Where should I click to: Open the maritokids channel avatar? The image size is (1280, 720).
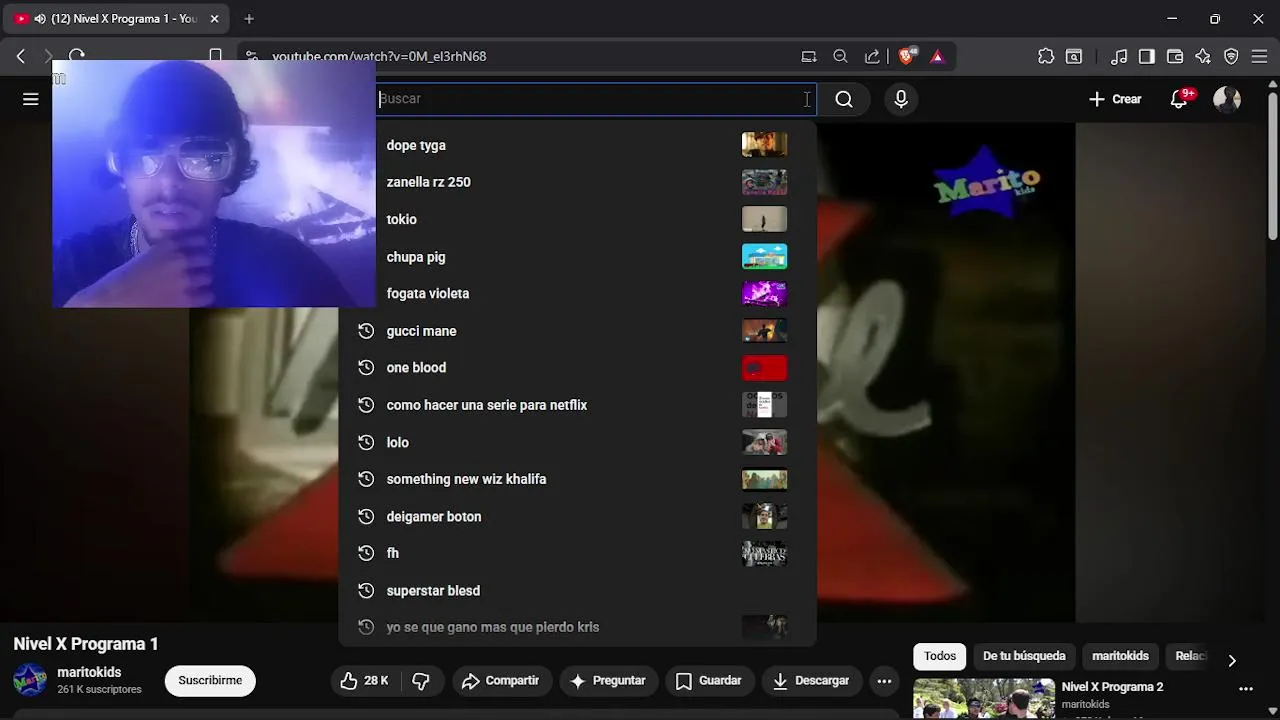(29, 680)
